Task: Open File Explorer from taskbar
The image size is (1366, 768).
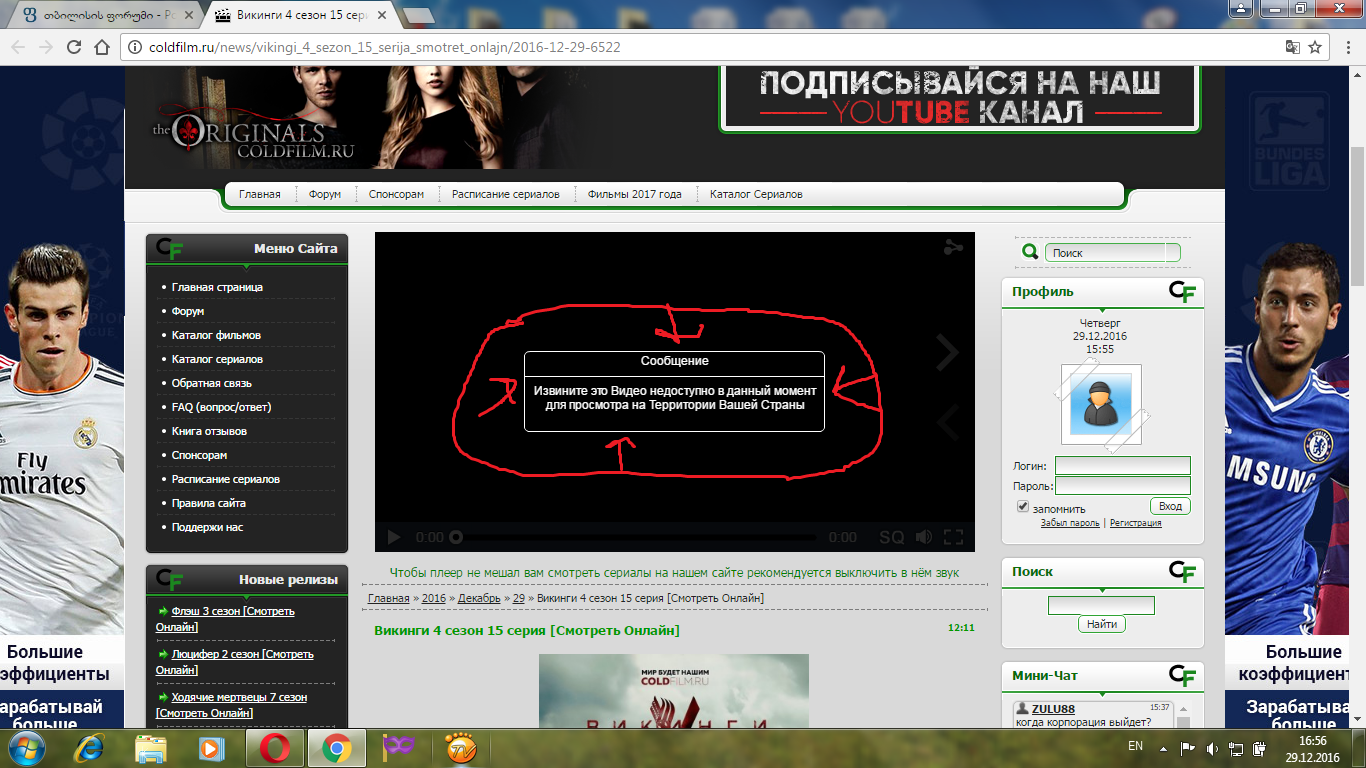Action: tap(151, 747)
